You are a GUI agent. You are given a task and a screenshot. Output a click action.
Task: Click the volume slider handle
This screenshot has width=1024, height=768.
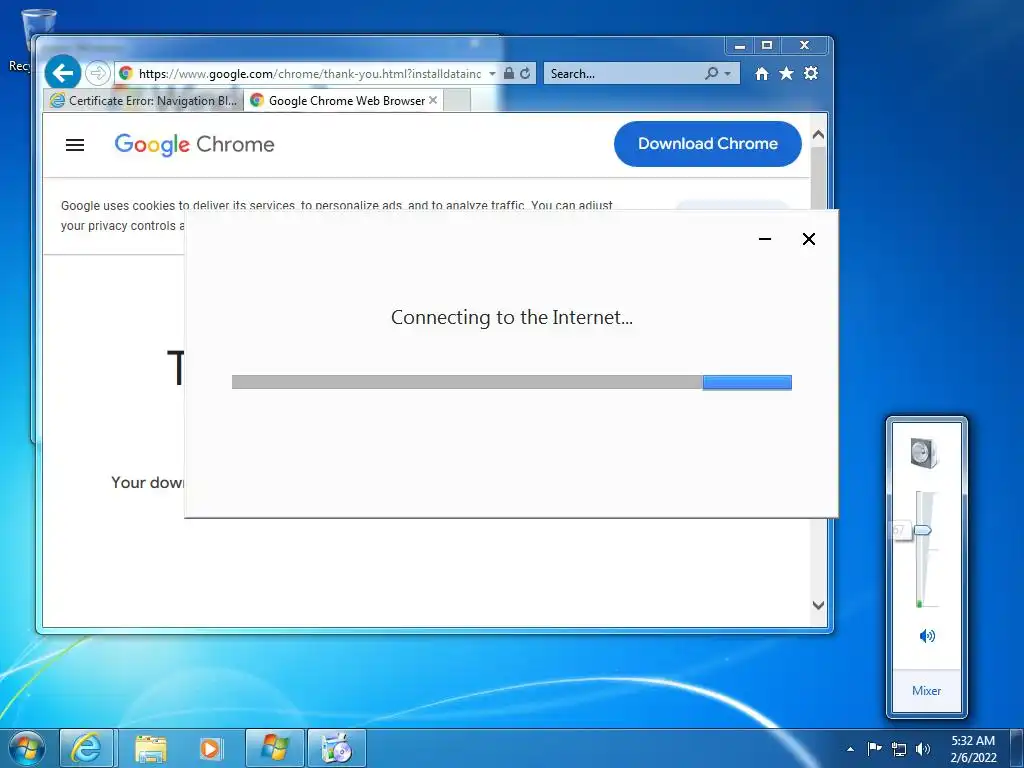921,530
